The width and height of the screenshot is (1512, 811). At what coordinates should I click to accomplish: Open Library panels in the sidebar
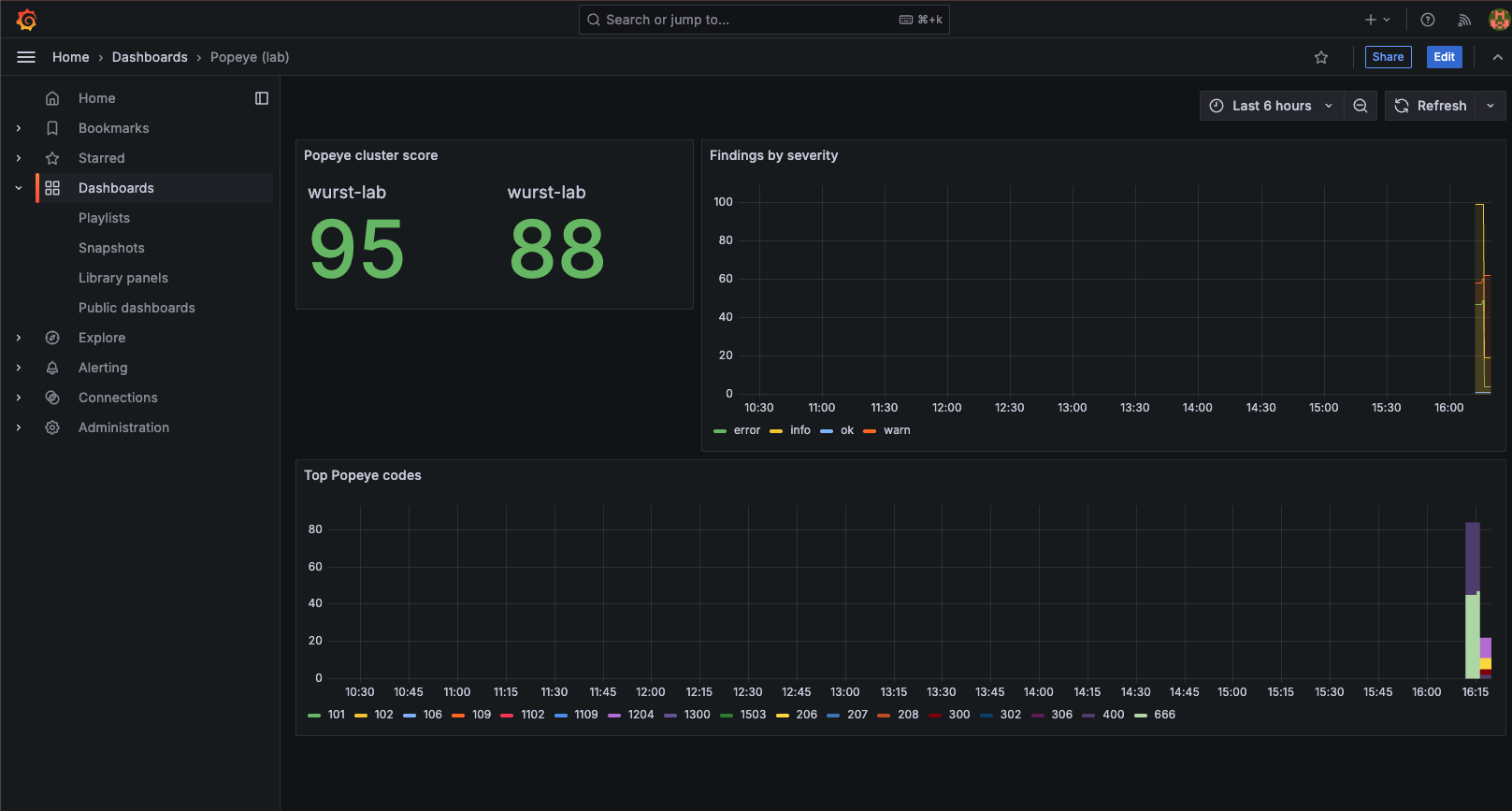tap(123, 278)
